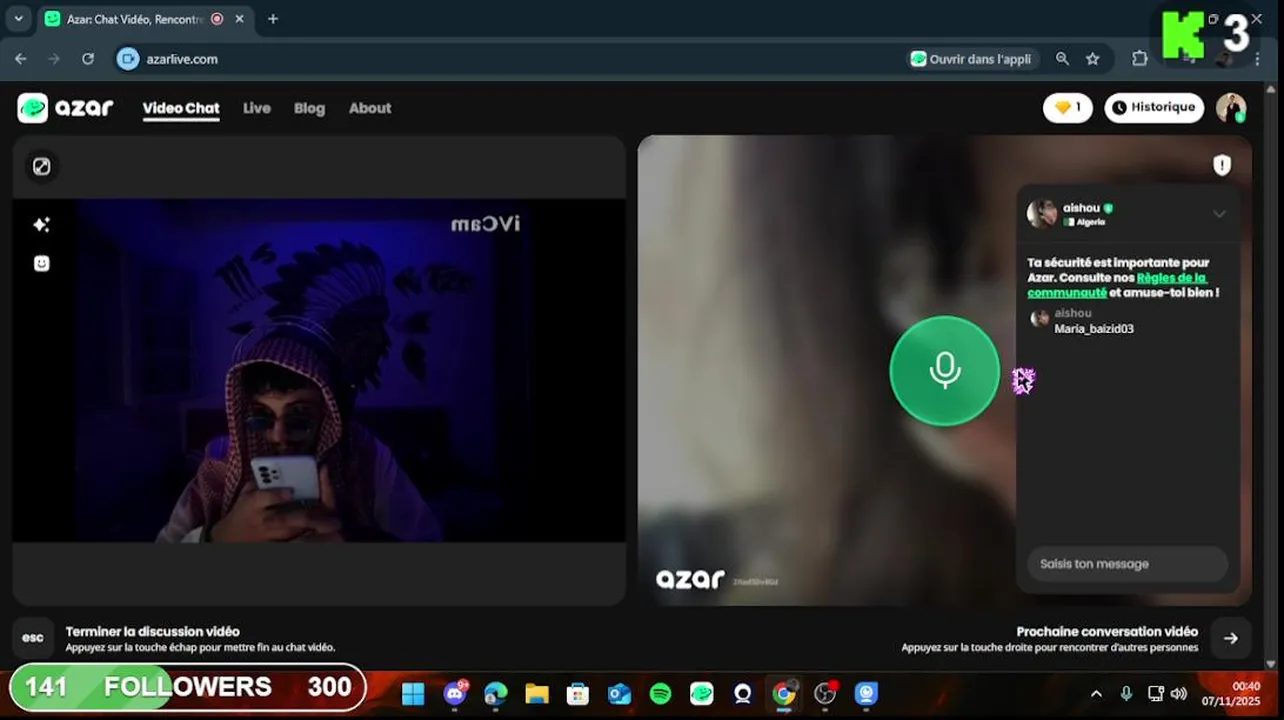
Task: Open network settings from system tray
Action: [1155, 693]
